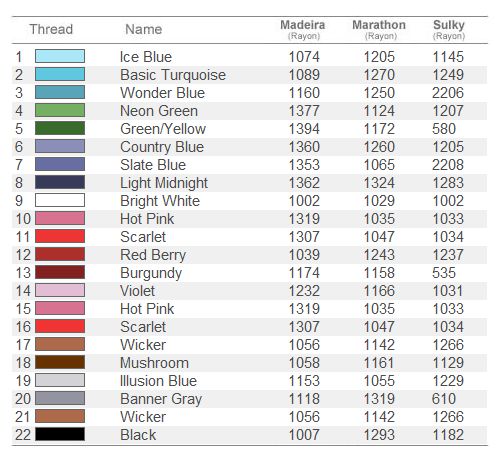Click the Ice Blue color swatch
500x456 pixels.
(x=60, y=56)
